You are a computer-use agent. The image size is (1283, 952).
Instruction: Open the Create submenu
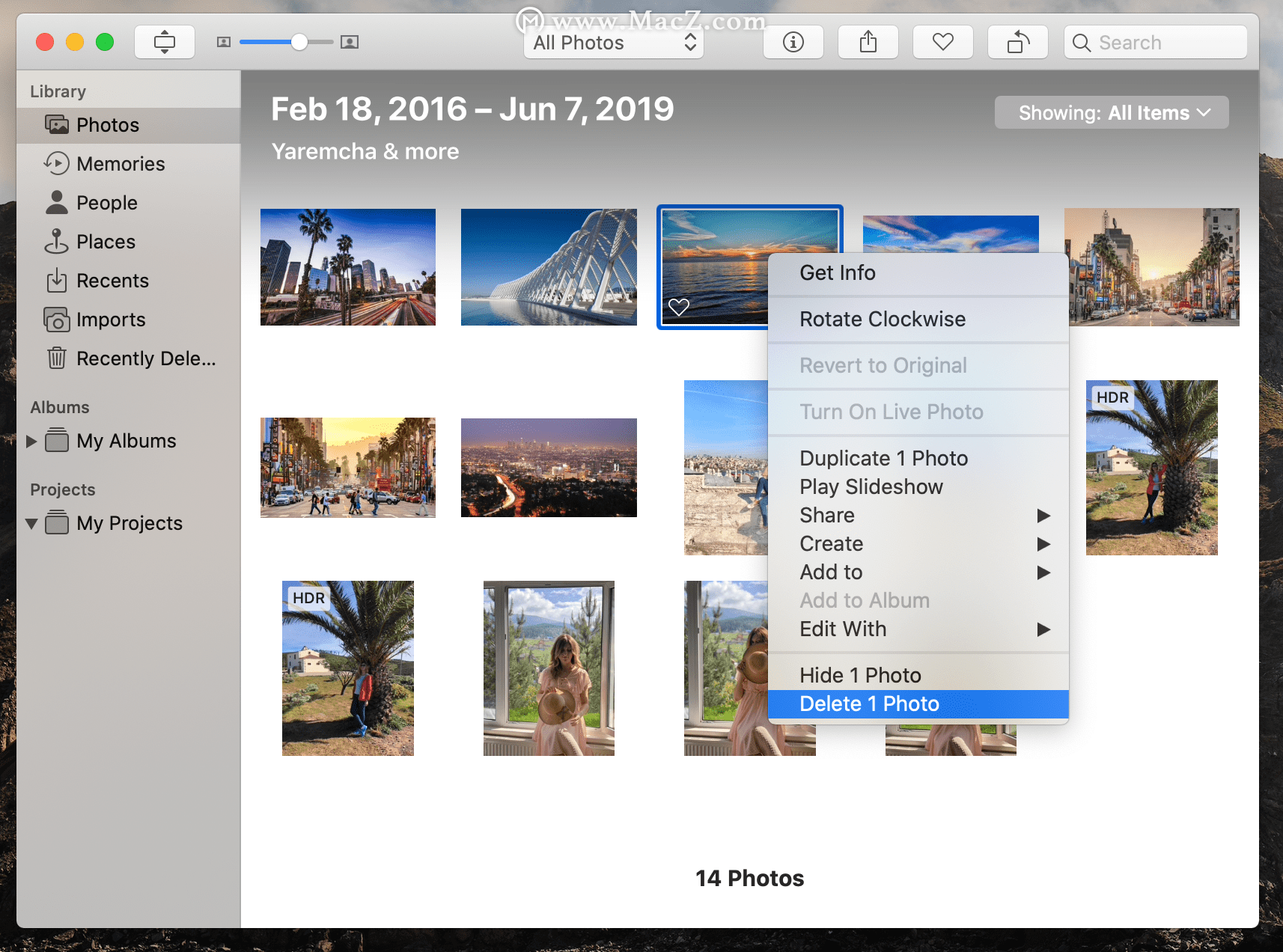tap(918, 543)
